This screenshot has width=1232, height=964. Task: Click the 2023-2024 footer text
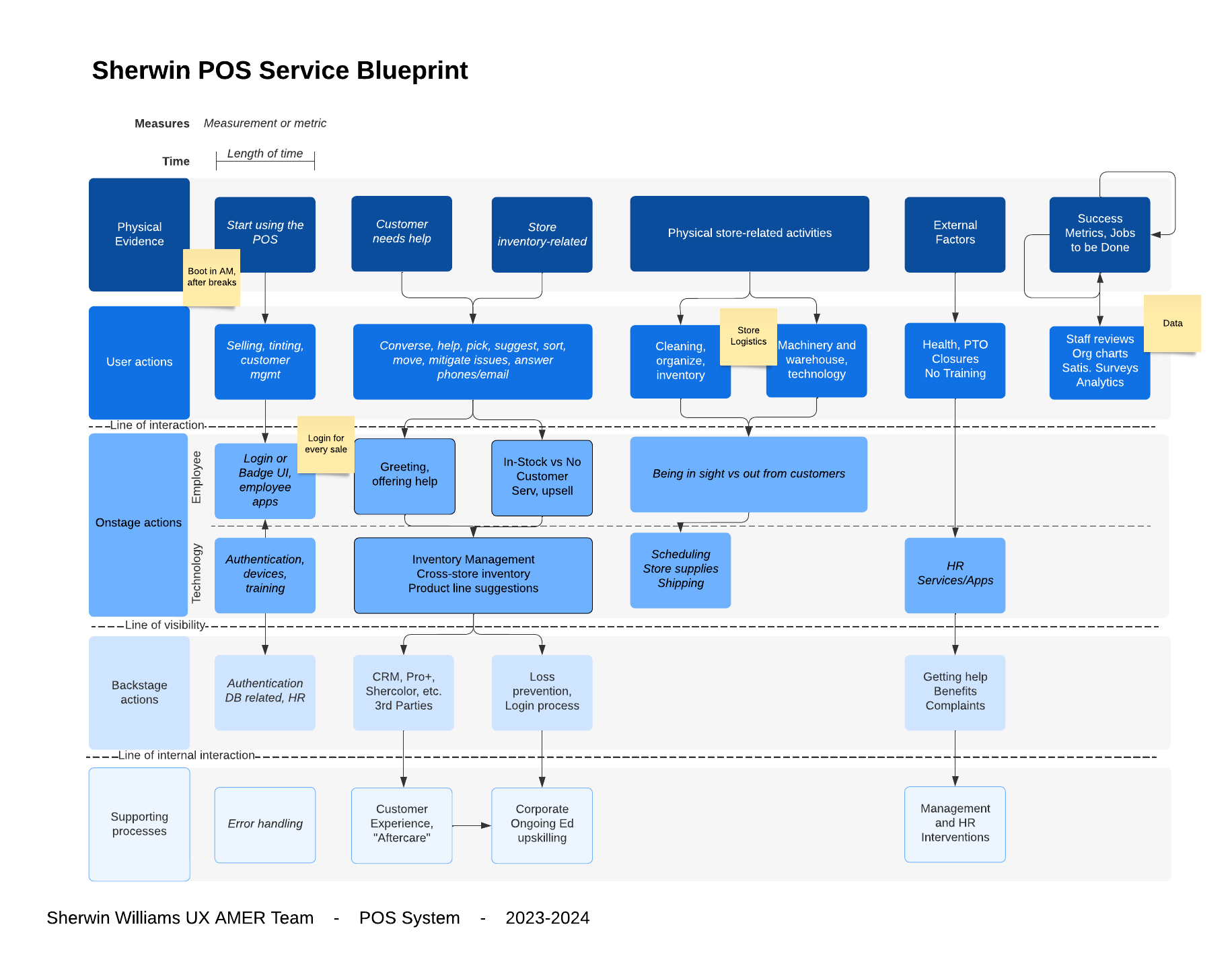pyautogui.click(x=548, y=918)
